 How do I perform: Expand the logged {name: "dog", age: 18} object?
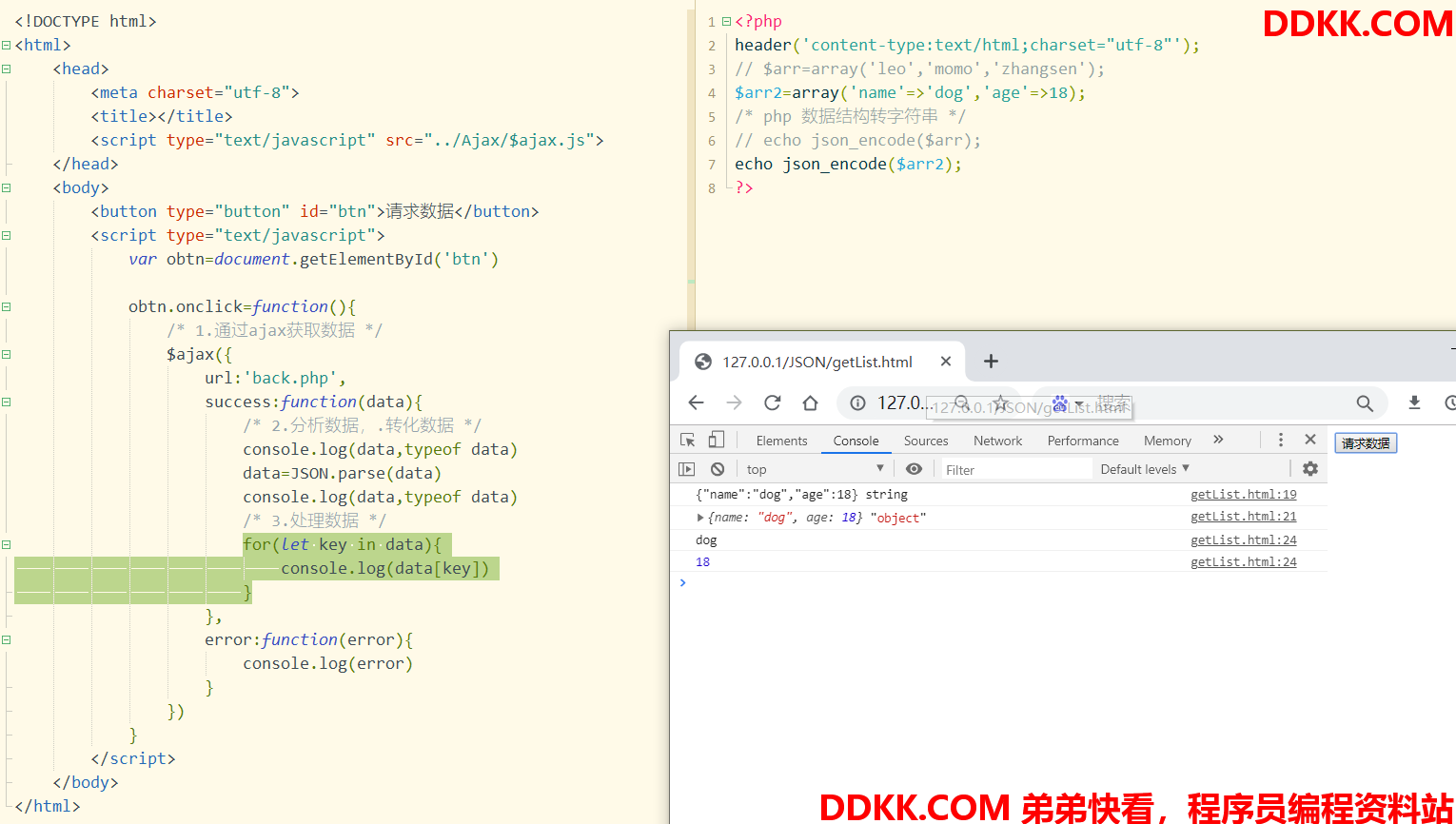[x=700, y=518]
